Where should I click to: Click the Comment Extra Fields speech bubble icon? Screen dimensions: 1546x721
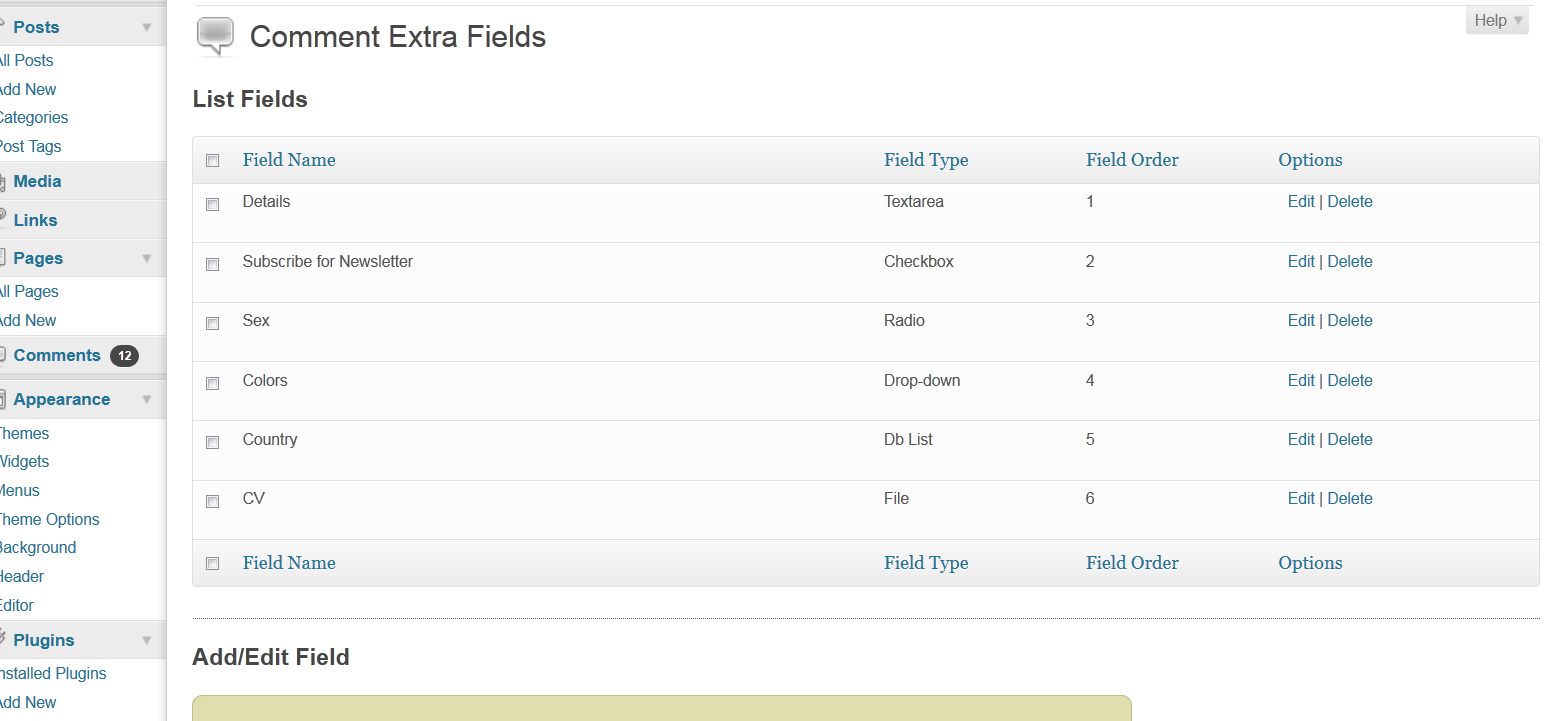[215, 37]
